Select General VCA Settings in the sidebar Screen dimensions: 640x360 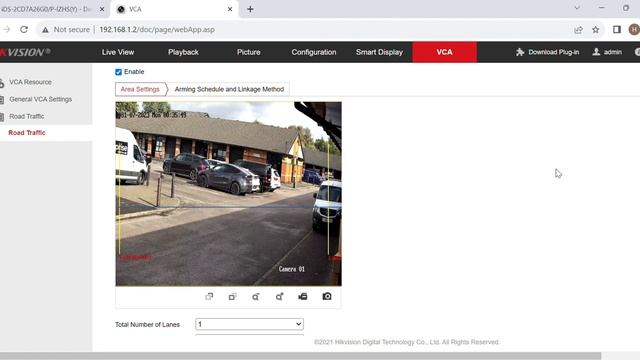pos(40,99)
